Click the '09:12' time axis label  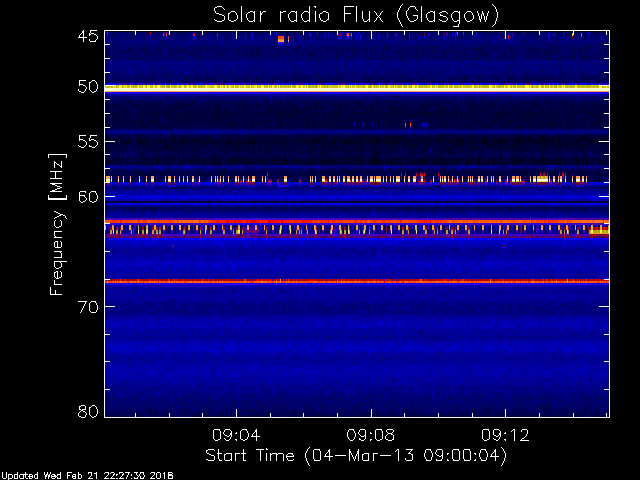click(505, 435)
